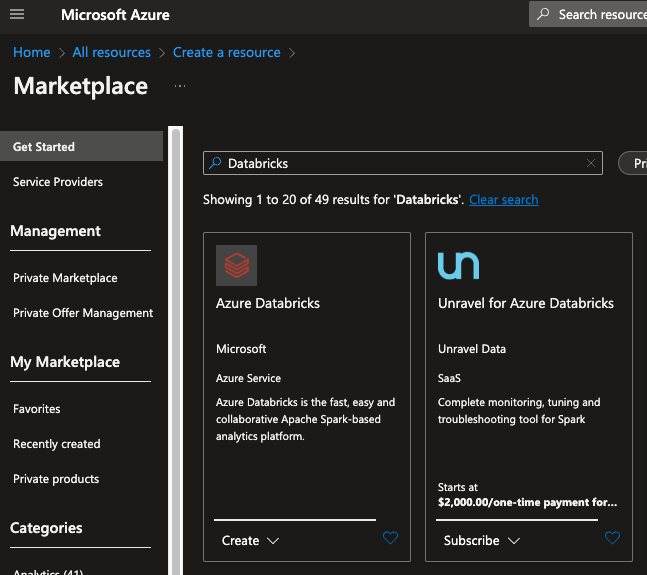The height and width of the screenshot is (575, 647).
Task: Open Service Providers section
Action: [x=58, y=182]
